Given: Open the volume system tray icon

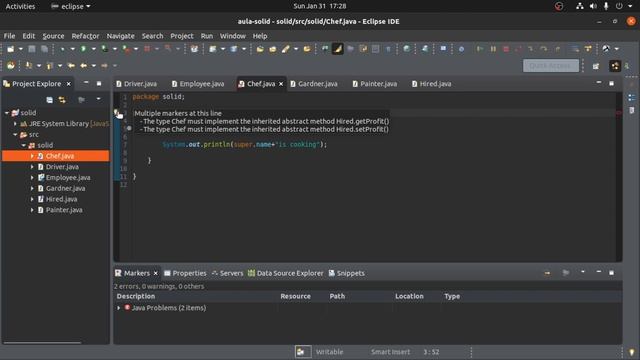Looking at the screenshot, I should coord(593,6).
